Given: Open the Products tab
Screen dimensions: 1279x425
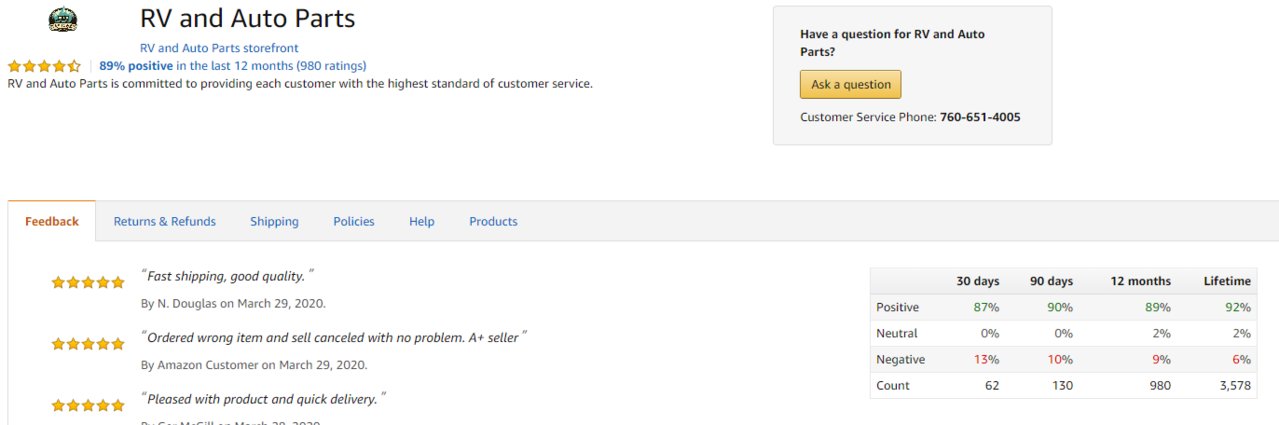Looking at the screenshot, I should 494,221.
